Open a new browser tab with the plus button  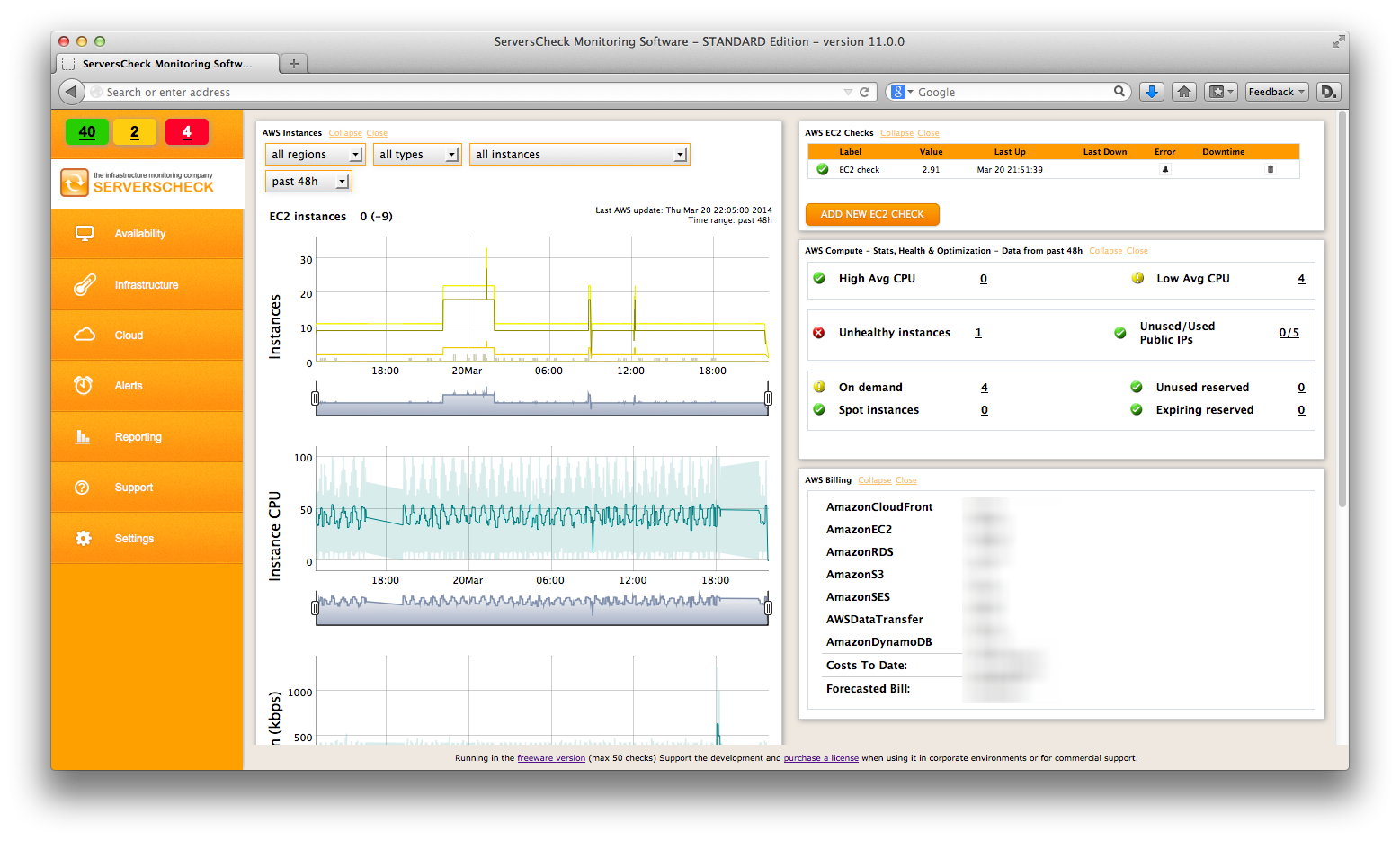coord(293,63)
